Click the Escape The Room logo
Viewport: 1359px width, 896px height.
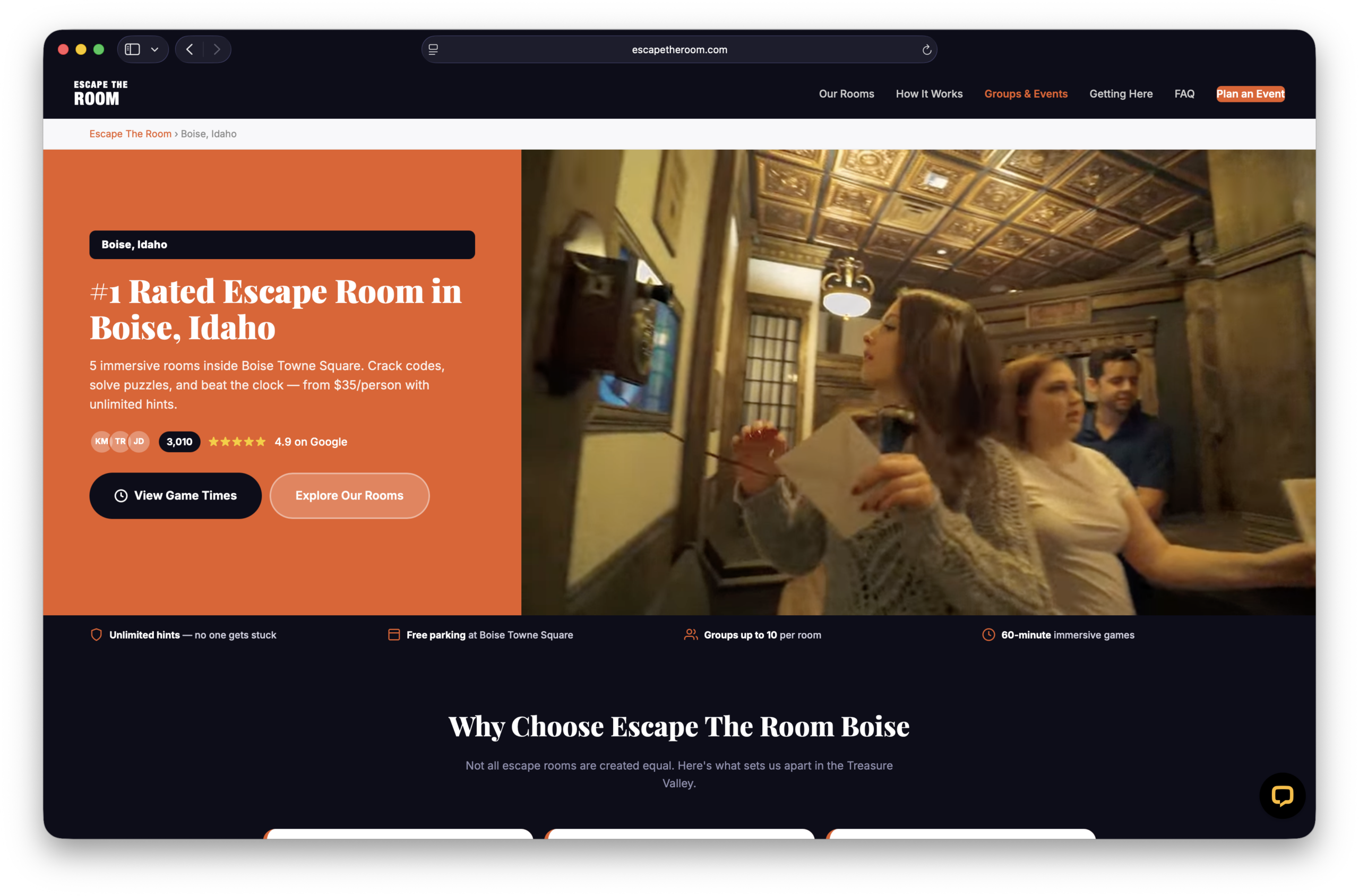tap(100, 93)
